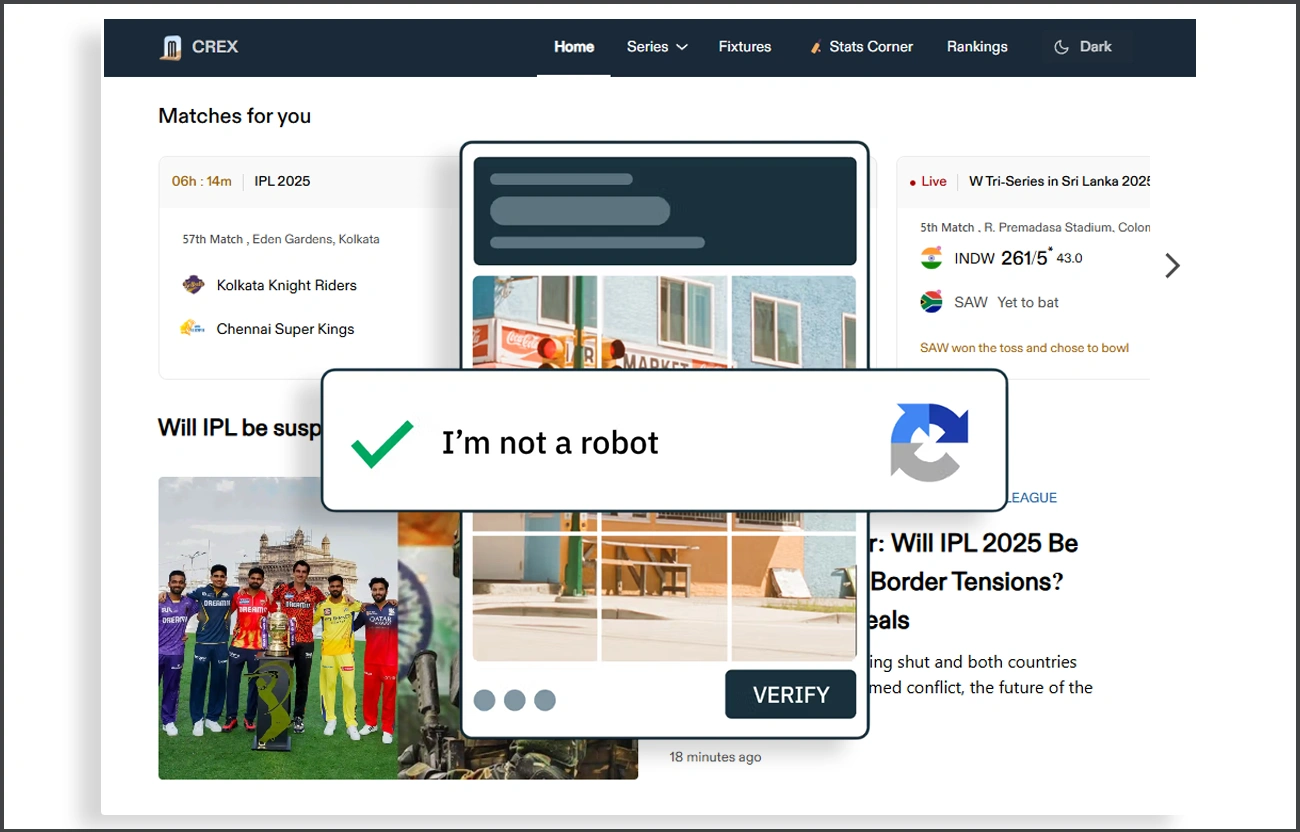
Task: Click the South Africa flag icon
Action: click(932, 302)
